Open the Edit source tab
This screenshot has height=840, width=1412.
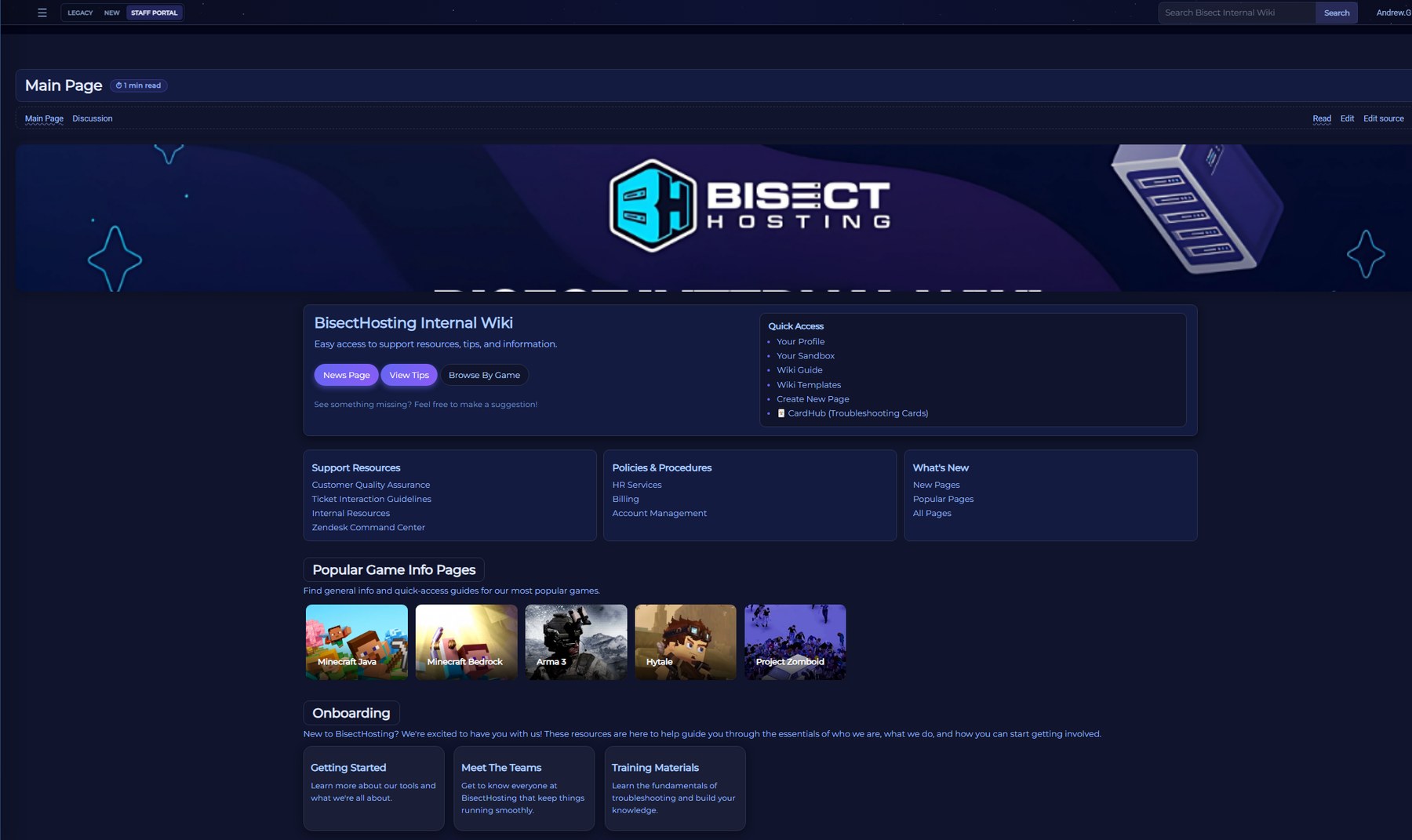(x=1384, y=118)
